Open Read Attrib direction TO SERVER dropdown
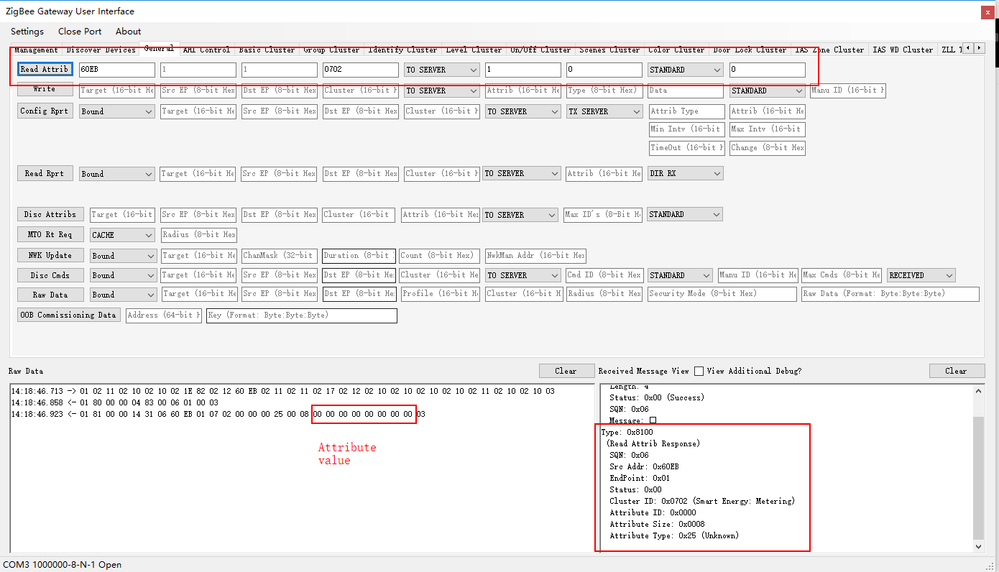 pyautogui.click(x=442, y=69)
